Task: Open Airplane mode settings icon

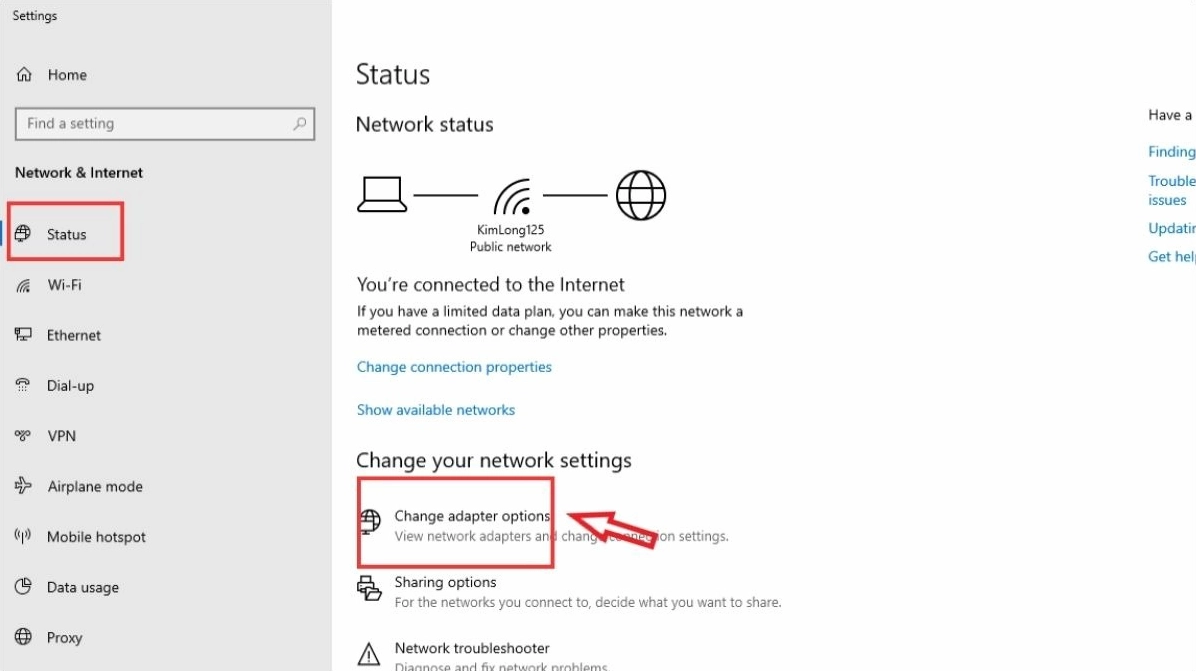Action: [23, 486]
